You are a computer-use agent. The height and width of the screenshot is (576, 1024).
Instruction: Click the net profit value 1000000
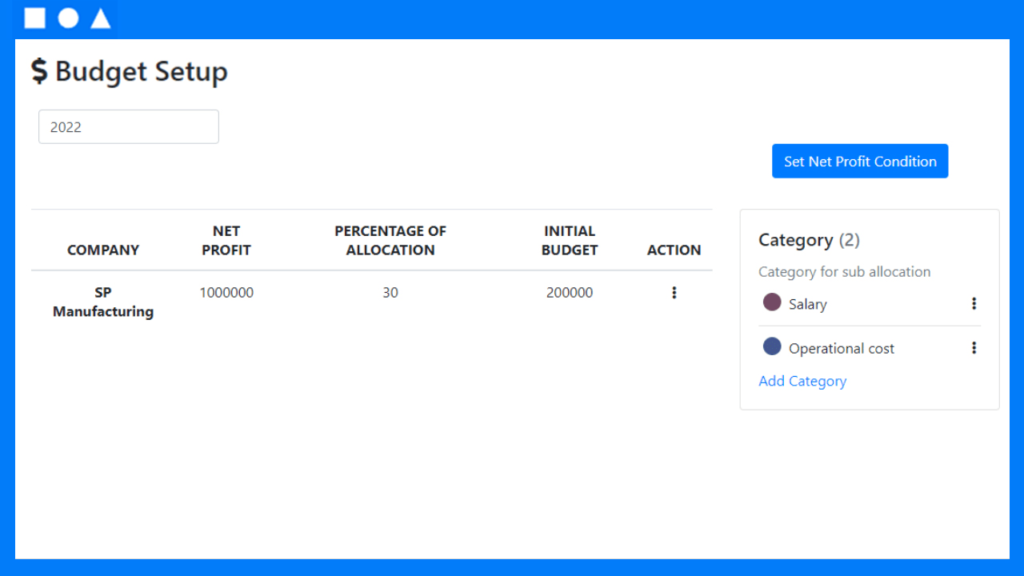click(x=226, y=293)
